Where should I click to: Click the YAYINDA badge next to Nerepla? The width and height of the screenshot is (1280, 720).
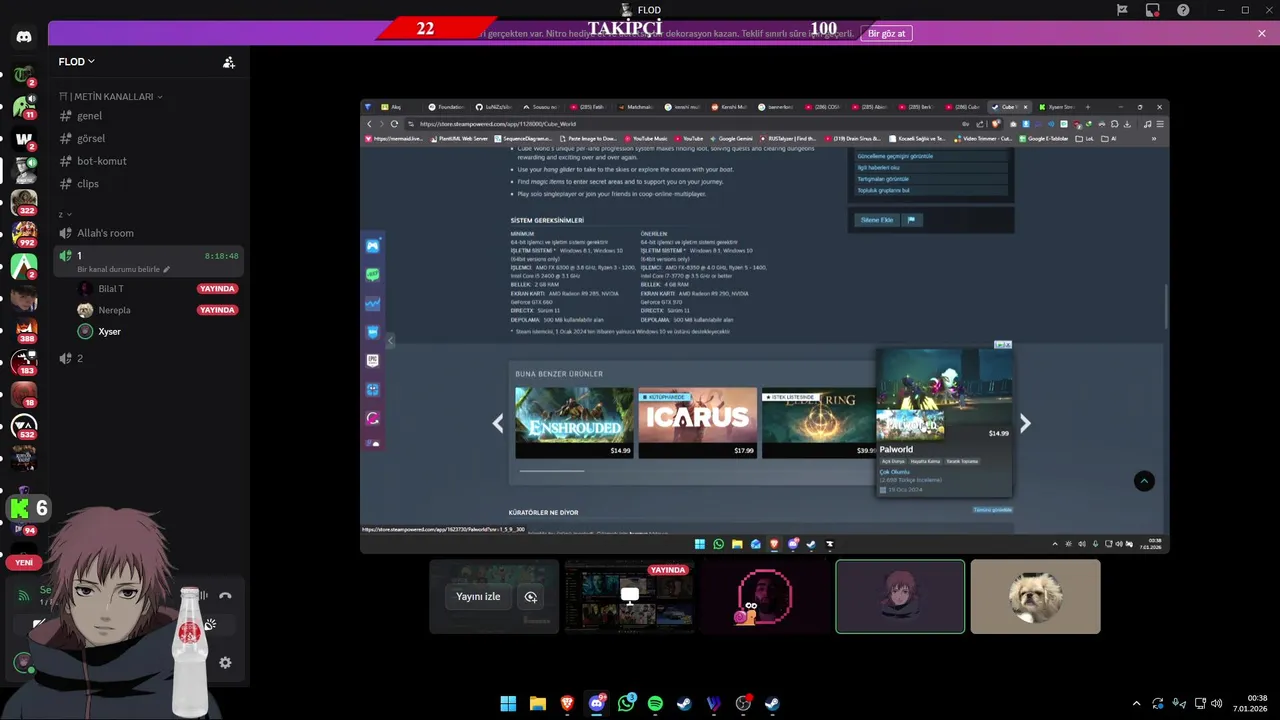(217, 310)
